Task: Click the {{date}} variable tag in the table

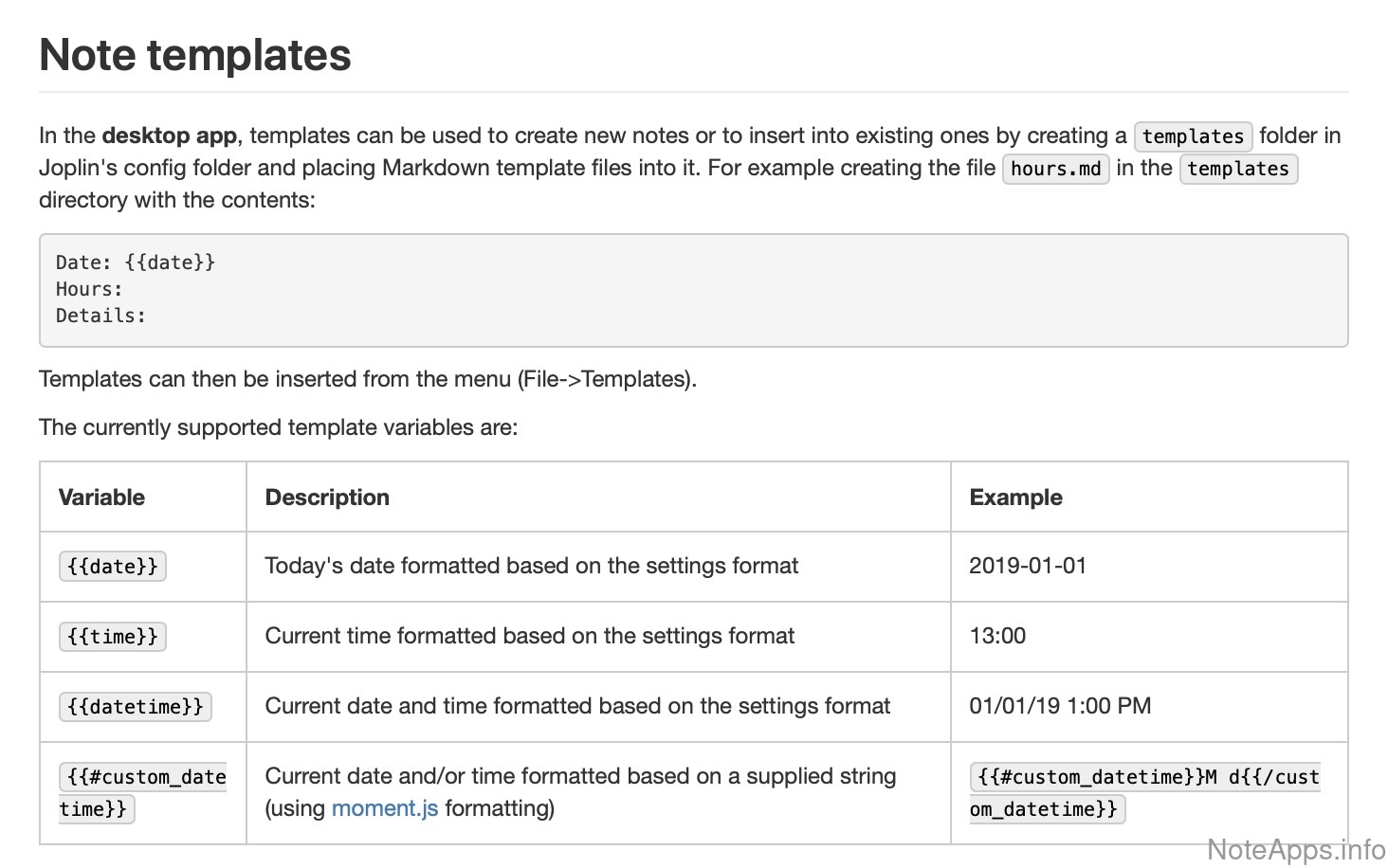Action: 113,567
